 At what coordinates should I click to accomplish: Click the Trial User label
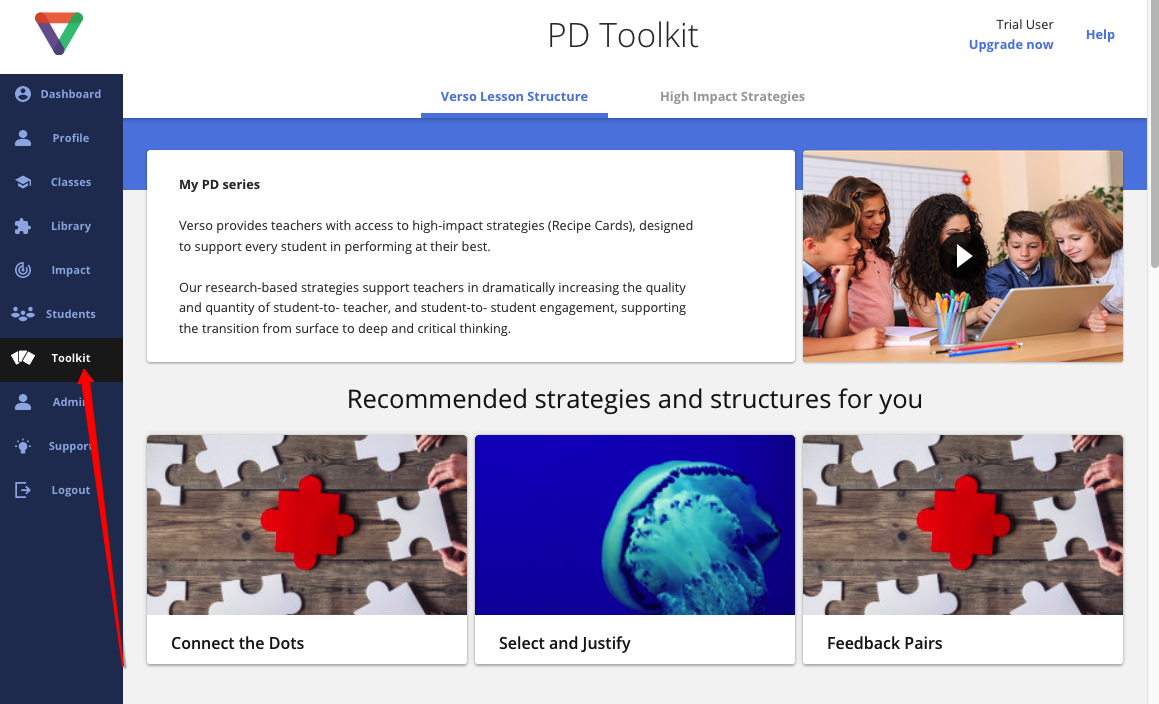pyautogui.click(x=1024, y=24)
